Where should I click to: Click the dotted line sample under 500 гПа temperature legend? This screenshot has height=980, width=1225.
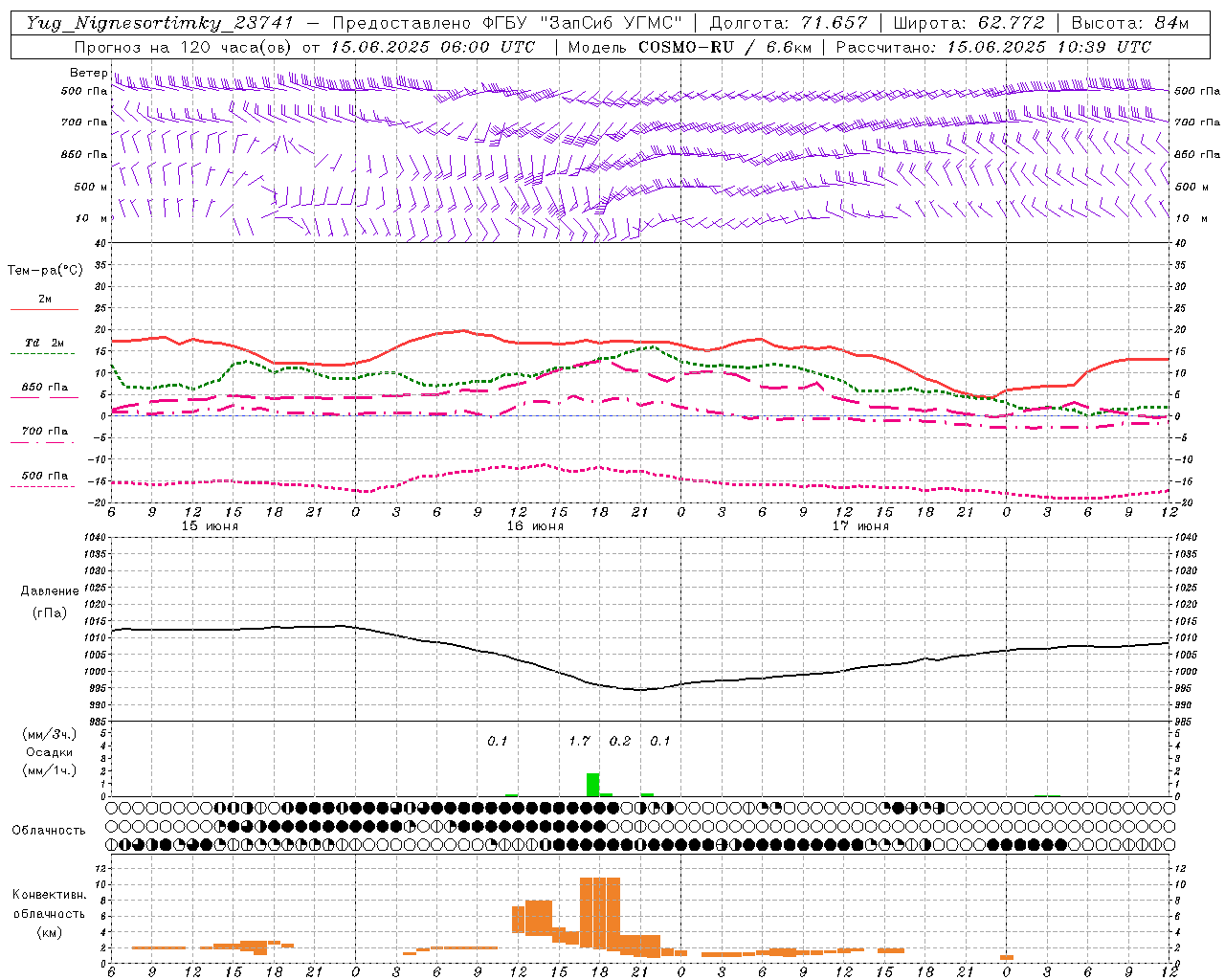pos(44,487)
